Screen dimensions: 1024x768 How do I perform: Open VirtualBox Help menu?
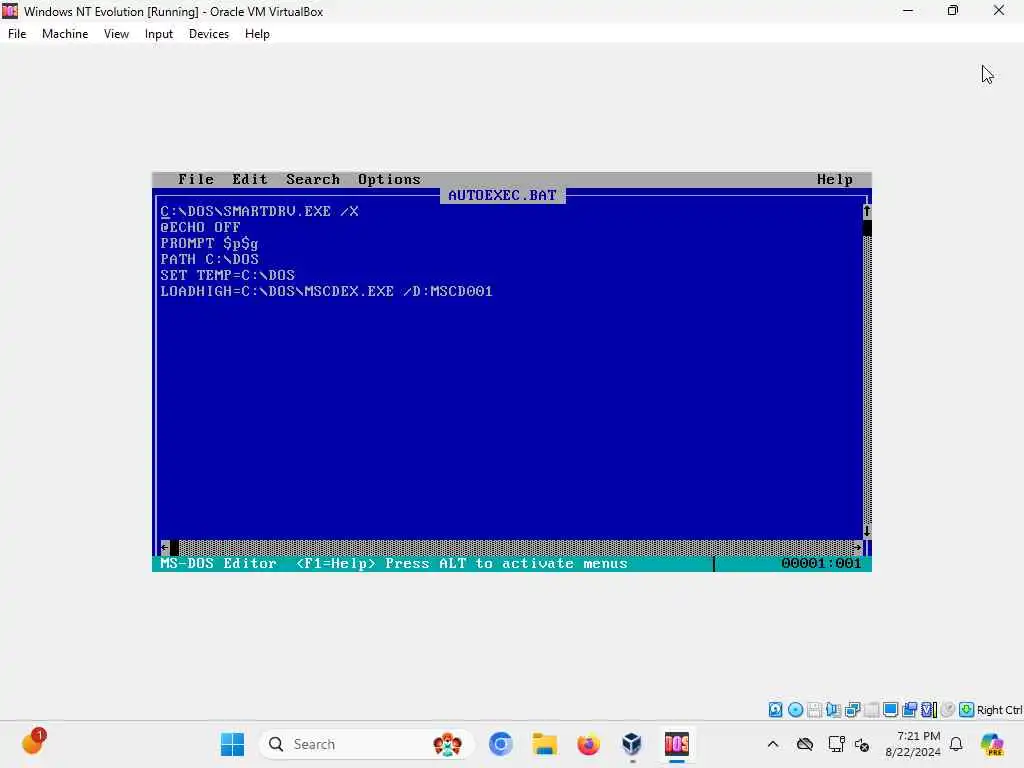point(257,34)
